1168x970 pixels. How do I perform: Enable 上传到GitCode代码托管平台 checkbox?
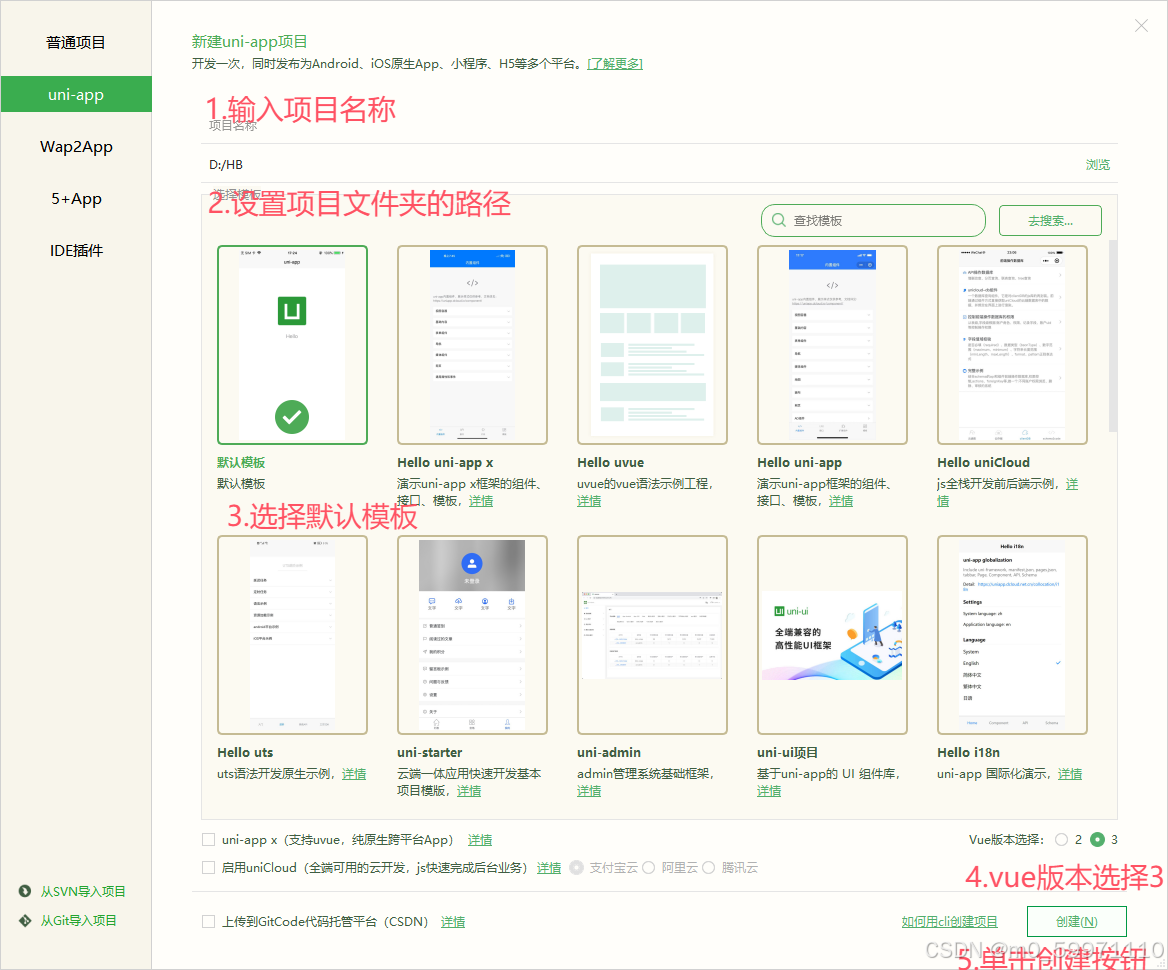pos(209,922)
